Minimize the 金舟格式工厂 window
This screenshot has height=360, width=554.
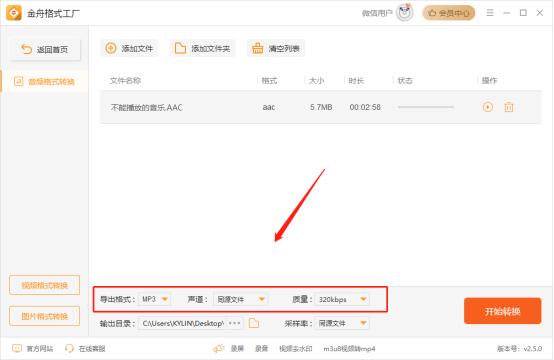507,13
